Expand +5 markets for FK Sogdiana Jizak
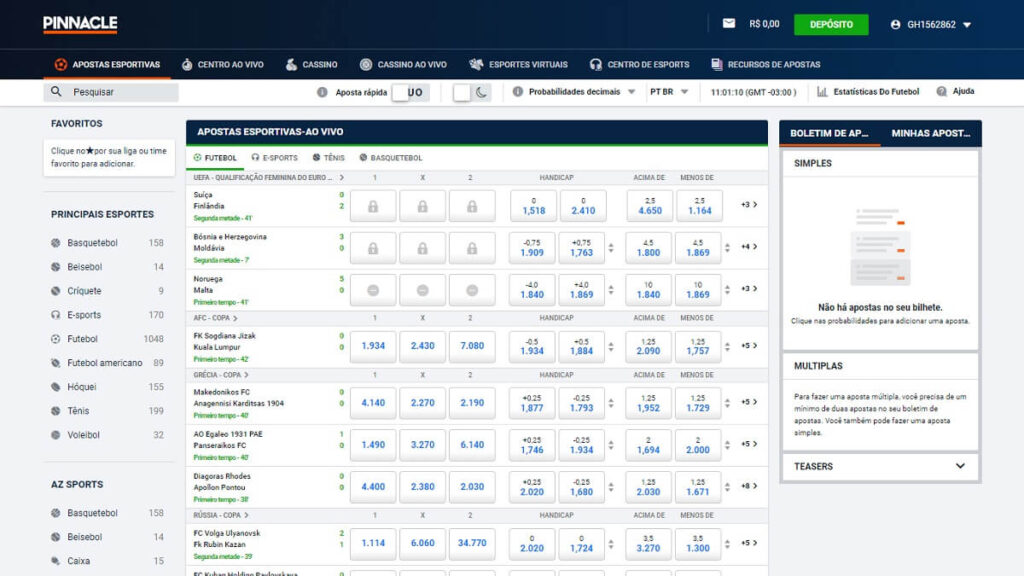The width and height of the screenshot is (1024, 576). point(749,345)
